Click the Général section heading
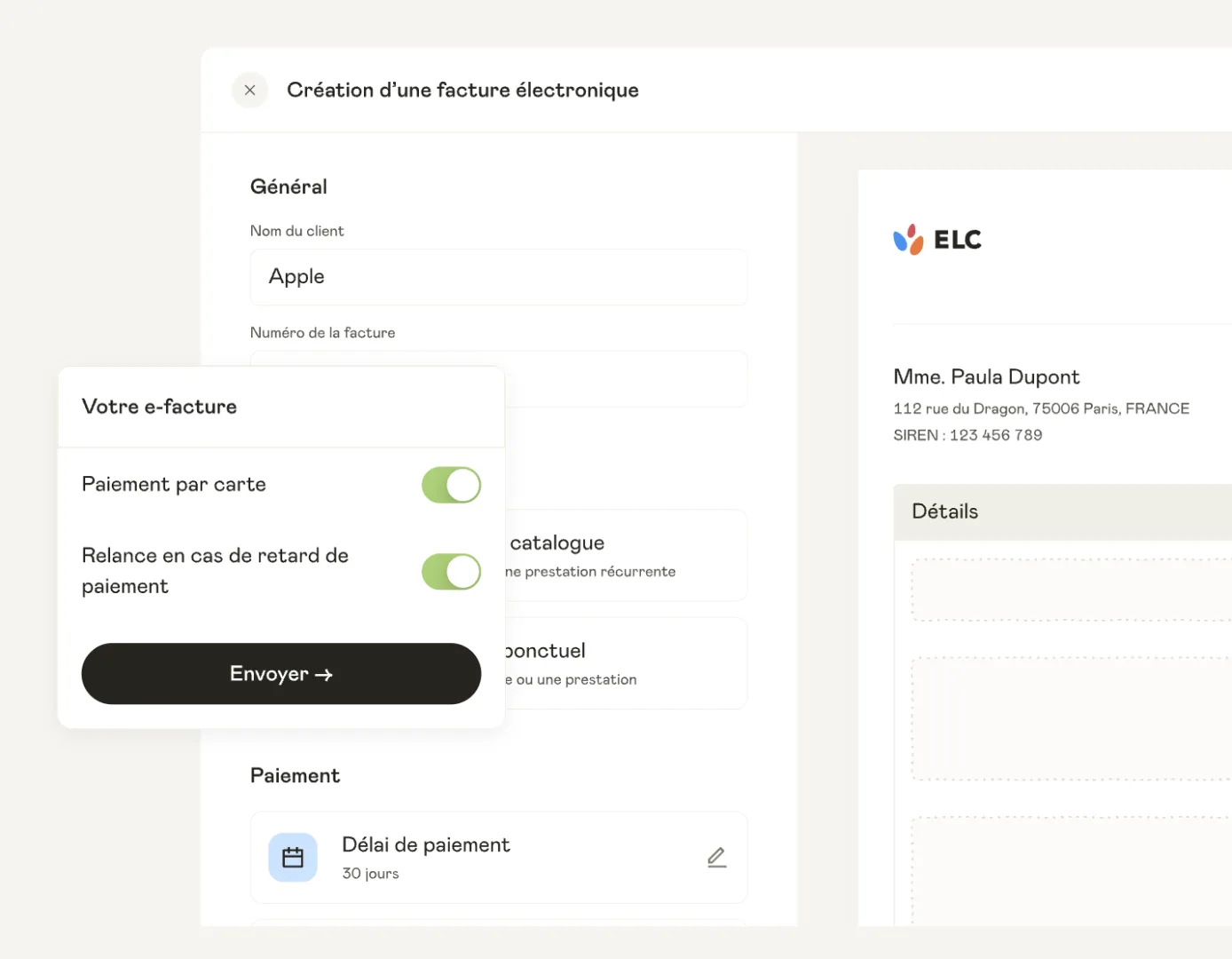Viewport: 1232px width, 959px height. coord(288,186)
